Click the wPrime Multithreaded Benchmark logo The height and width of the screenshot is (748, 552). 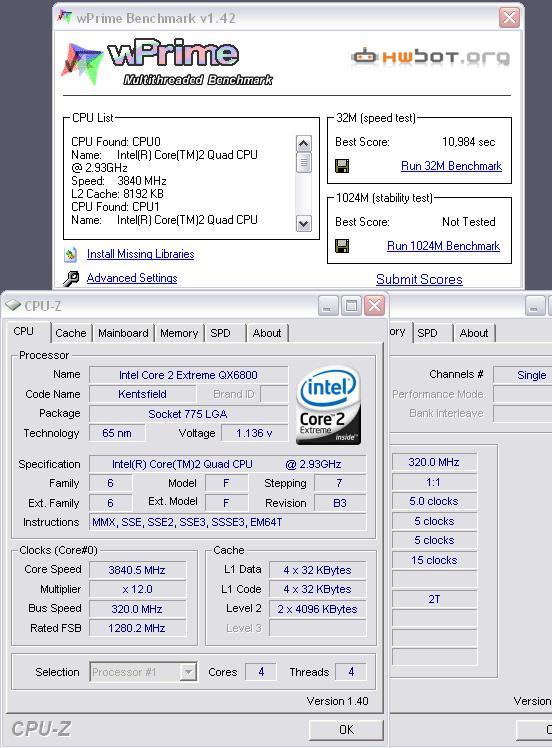167,63
